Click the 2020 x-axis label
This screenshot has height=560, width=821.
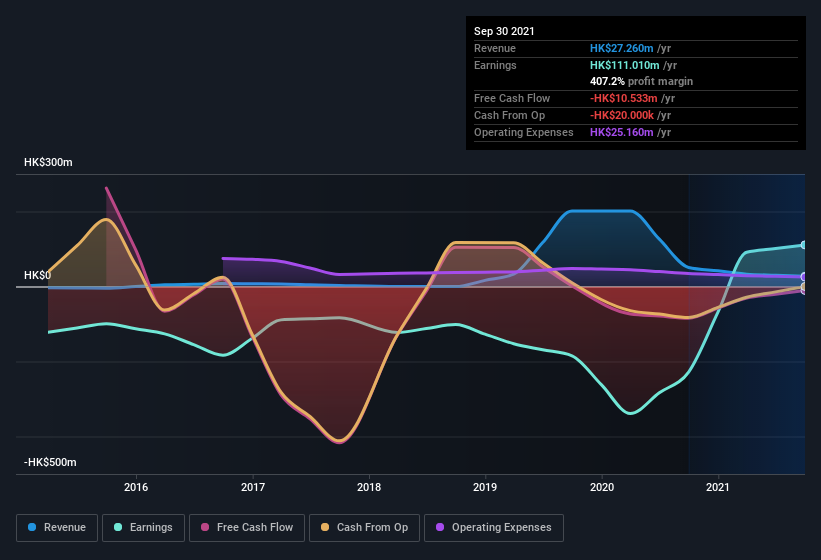[602, 487]
